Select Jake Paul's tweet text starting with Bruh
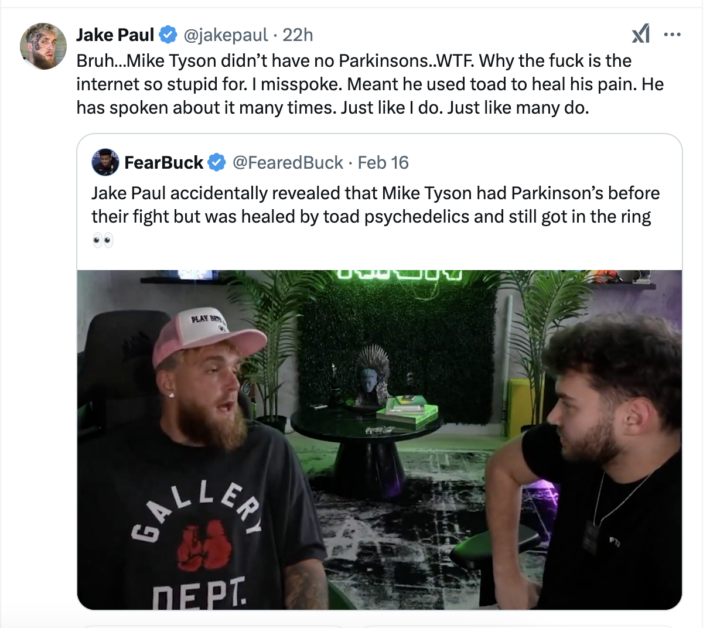Image resolution: width=710 pixels, height=628 pixels. (x=370, y=84)
